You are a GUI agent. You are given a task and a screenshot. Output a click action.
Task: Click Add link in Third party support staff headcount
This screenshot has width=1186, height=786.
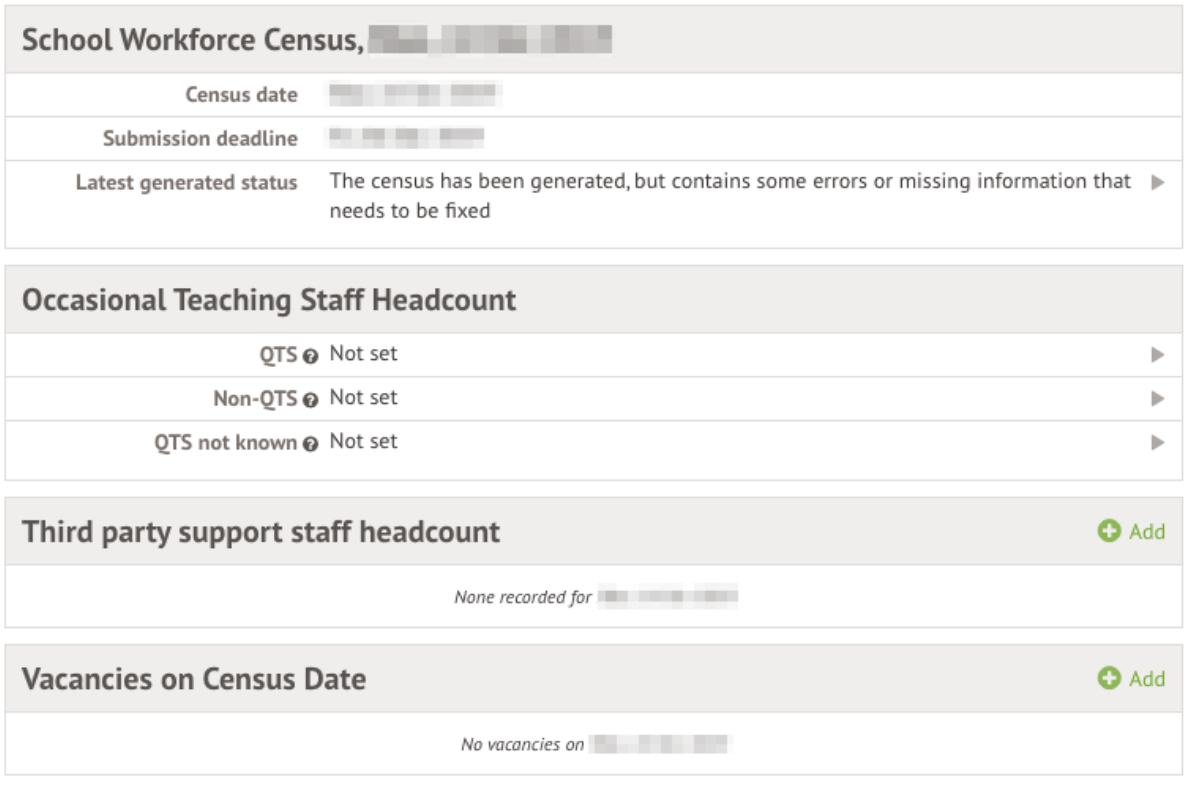pyautogui.click(x=1147, y=532)
